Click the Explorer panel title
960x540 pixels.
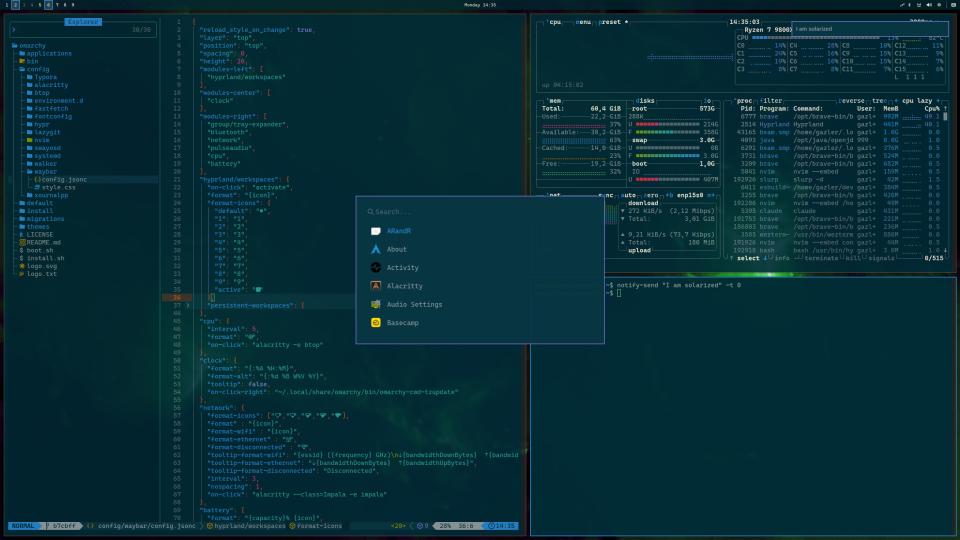(83, 21)
